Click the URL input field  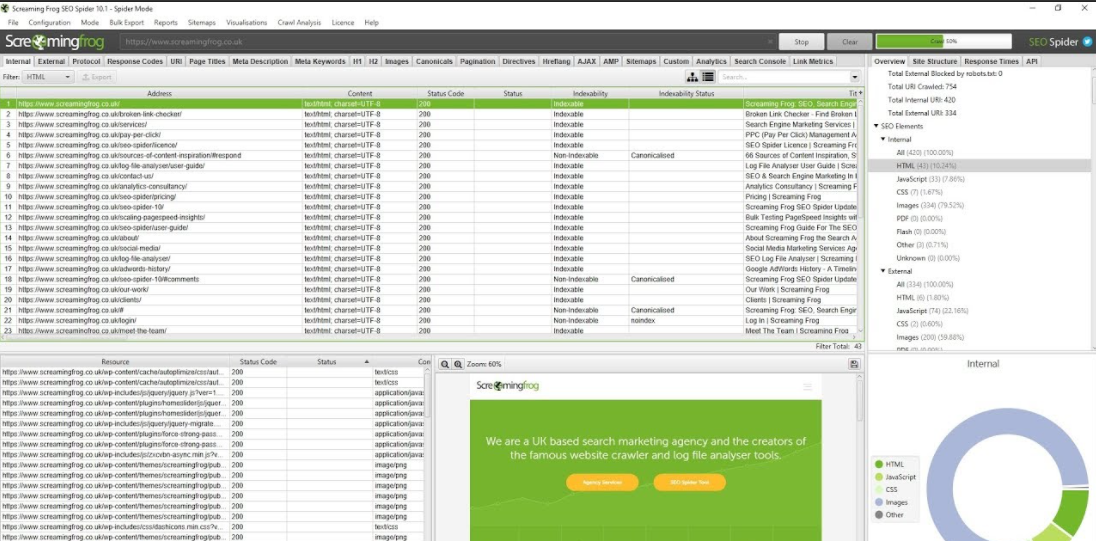pyautogui.click(x=447, y=42)
